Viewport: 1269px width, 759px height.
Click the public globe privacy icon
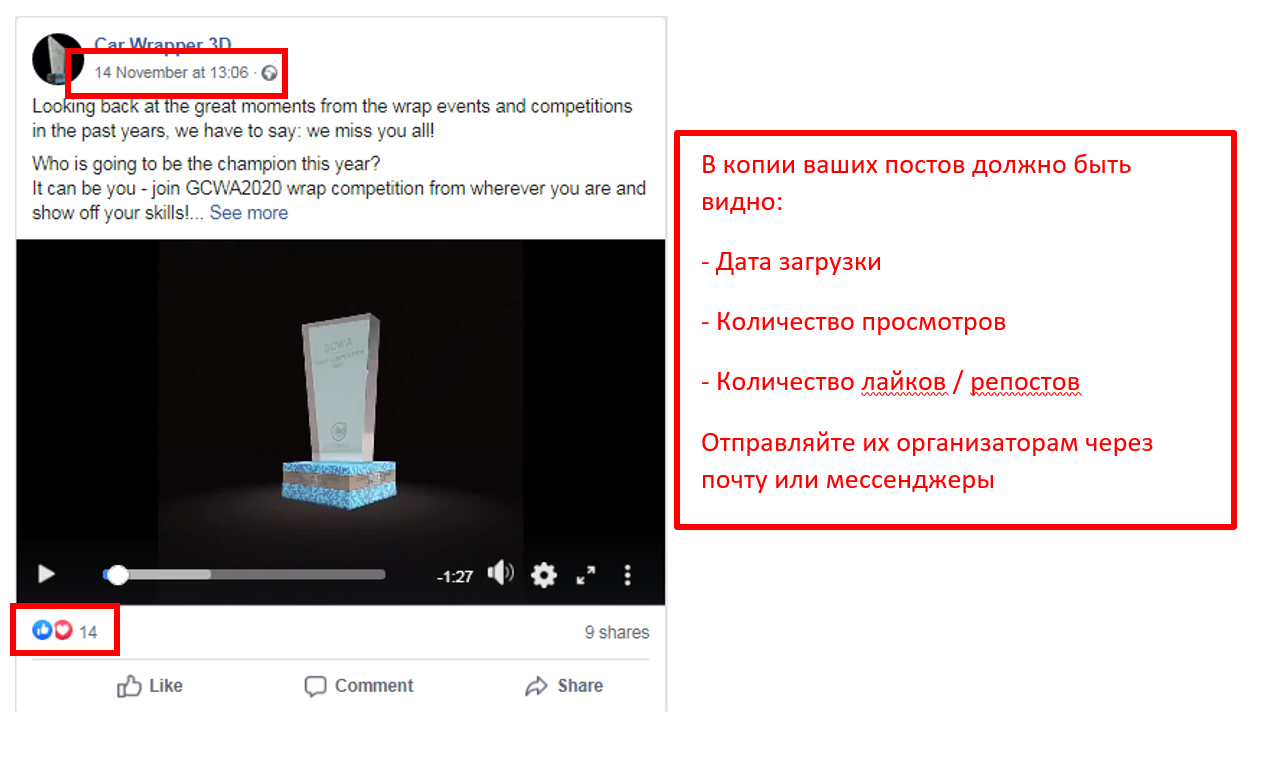[x=269, y=72]
